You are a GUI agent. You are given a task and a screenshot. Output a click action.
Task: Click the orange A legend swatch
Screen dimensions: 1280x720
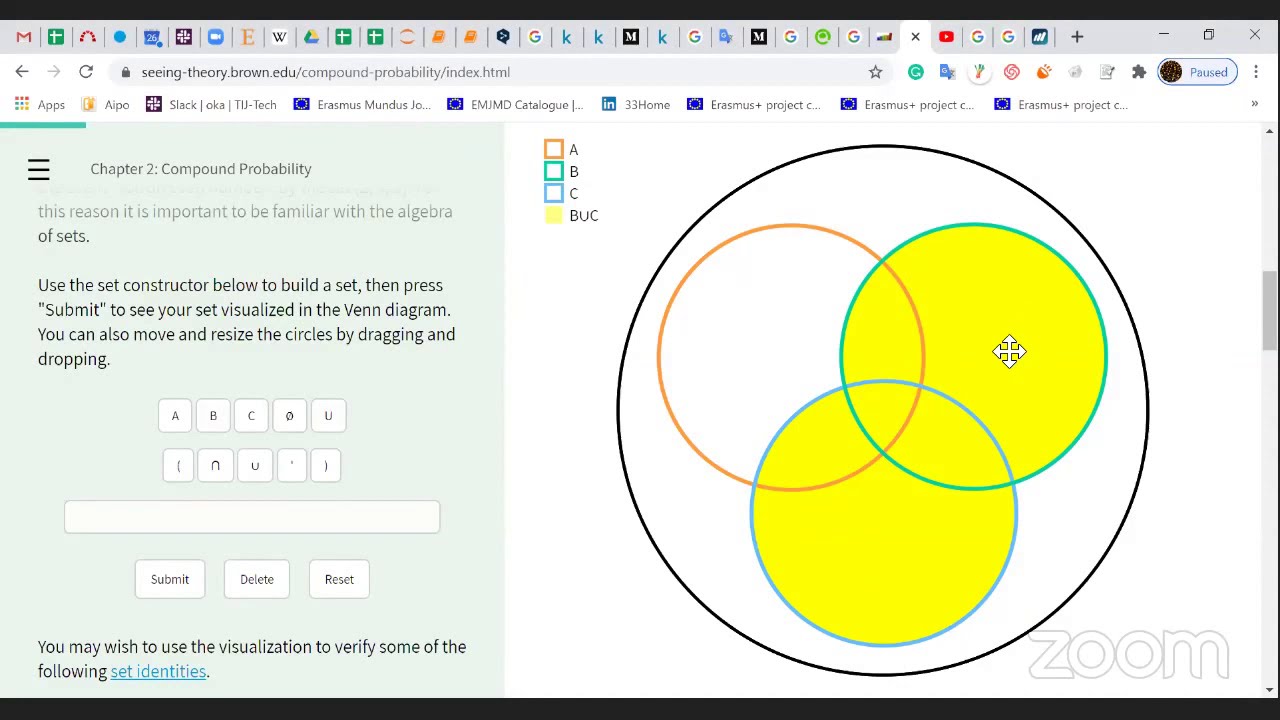pos(554,149)
